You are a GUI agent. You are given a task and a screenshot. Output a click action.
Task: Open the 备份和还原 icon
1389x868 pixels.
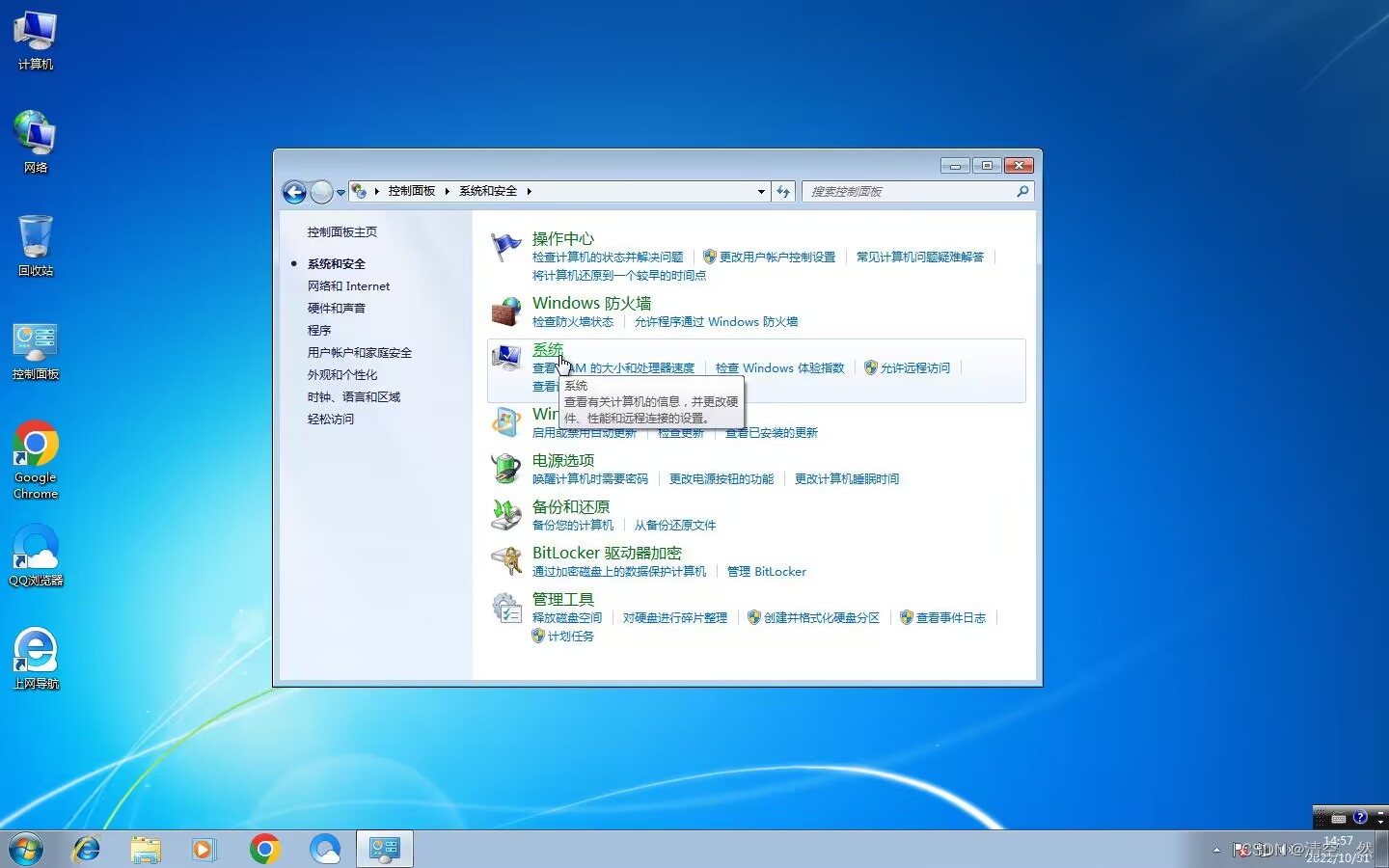pyautogui.click(x=505, y=515)
